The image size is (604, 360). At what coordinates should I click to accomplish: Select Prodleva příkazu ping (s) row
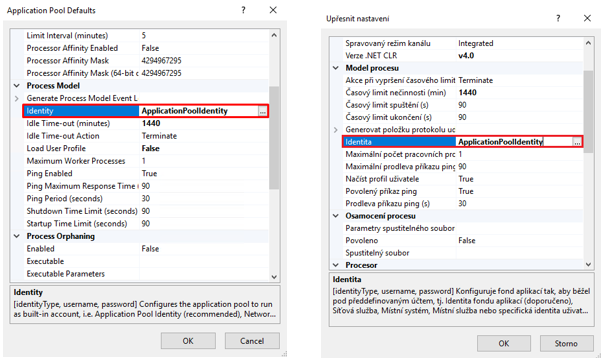[x=463, y=203]
